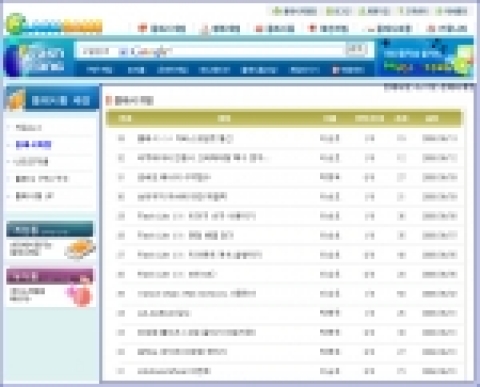Open the dark teal sidebar banner with orange icon

[50, 240]
